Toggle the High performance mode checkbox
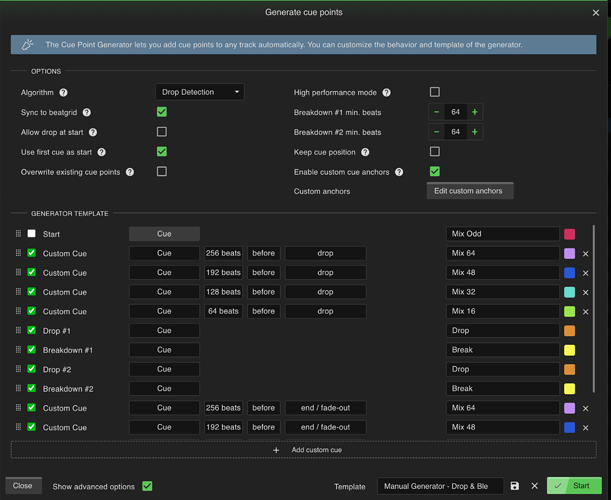 pos(434,92)
